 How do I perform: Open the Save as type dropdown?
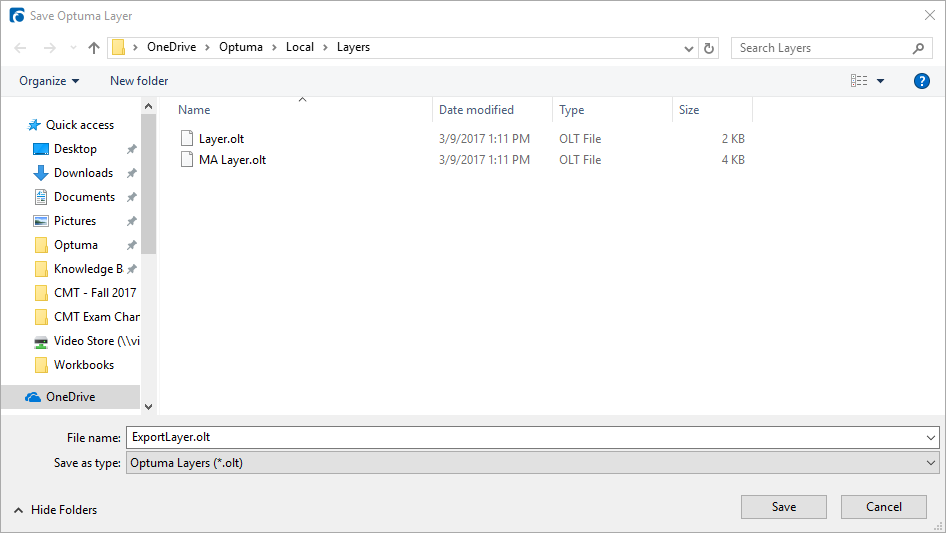click(x=532, y=463)
